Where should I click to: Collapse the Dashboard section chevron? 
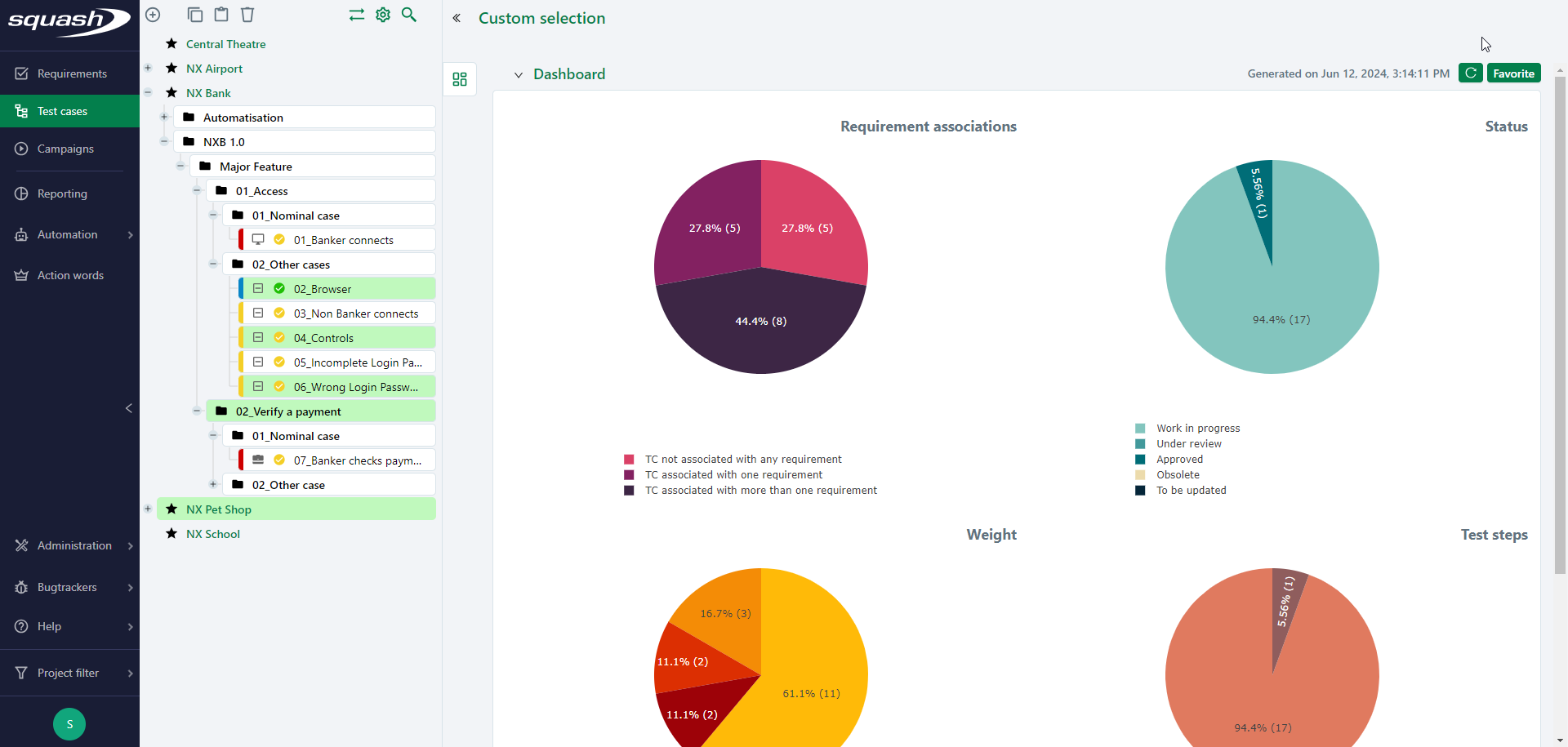pos(519,74)
